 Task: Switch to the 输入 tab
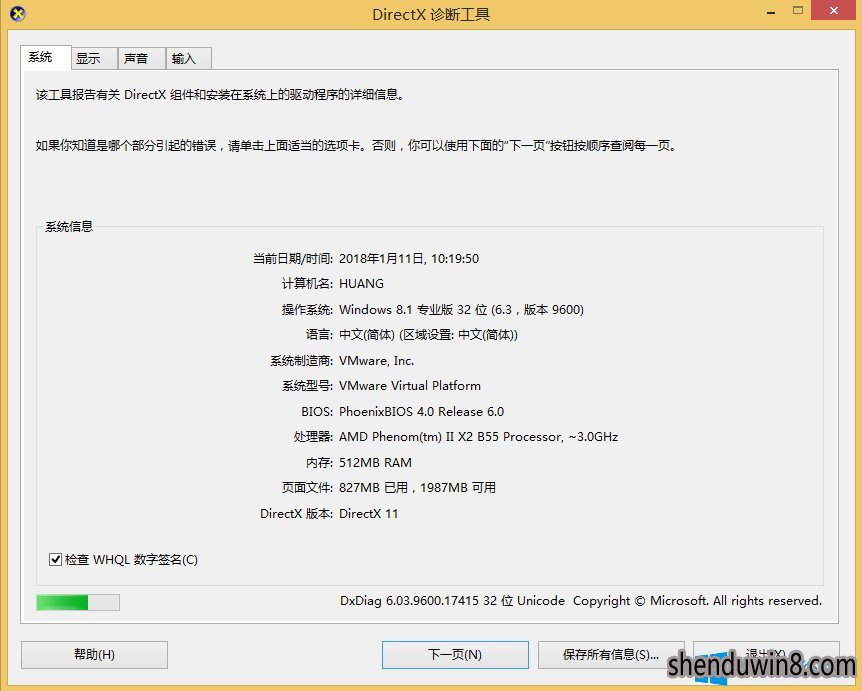[189, 58]
